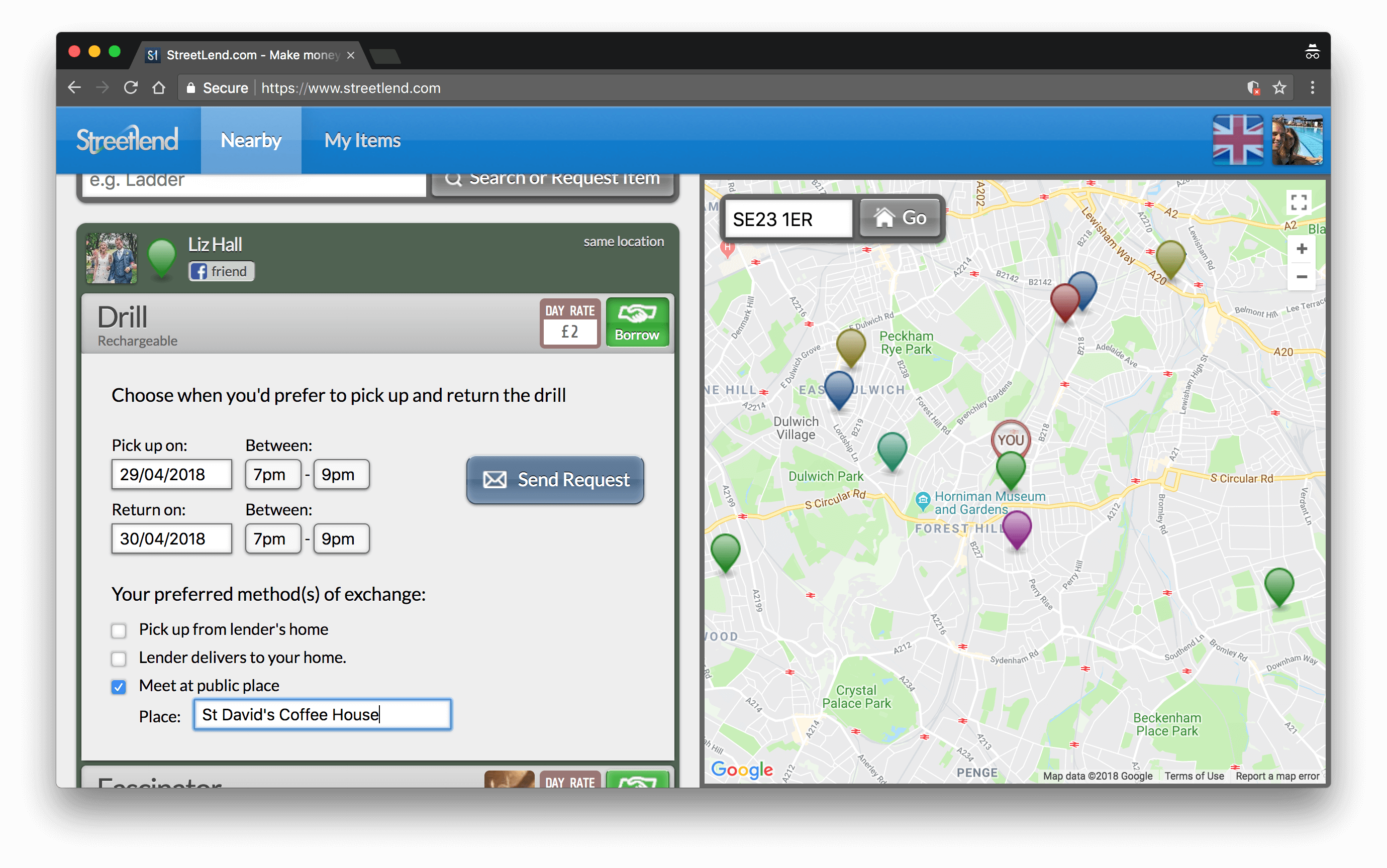Open map Terms of Use link

1194,776
